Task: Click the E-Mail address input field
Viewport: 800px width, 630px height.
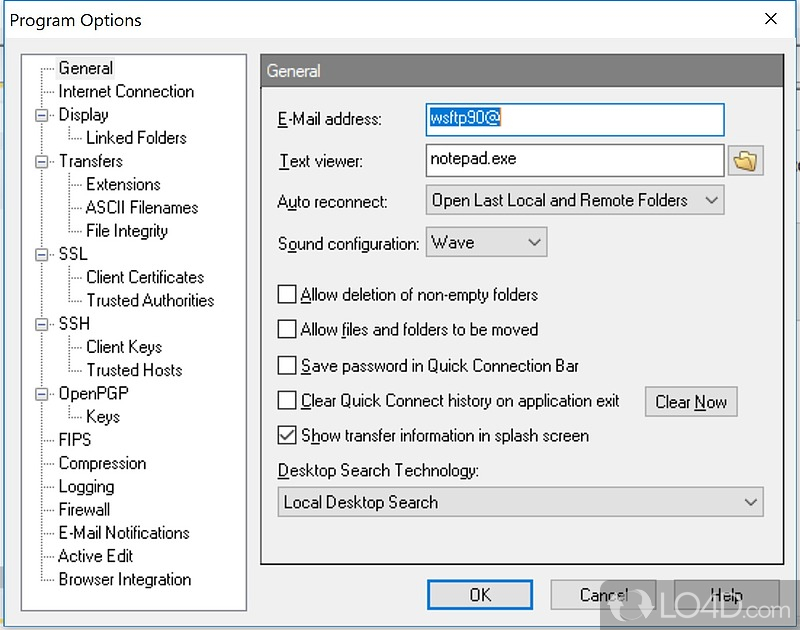Action: 574,119
